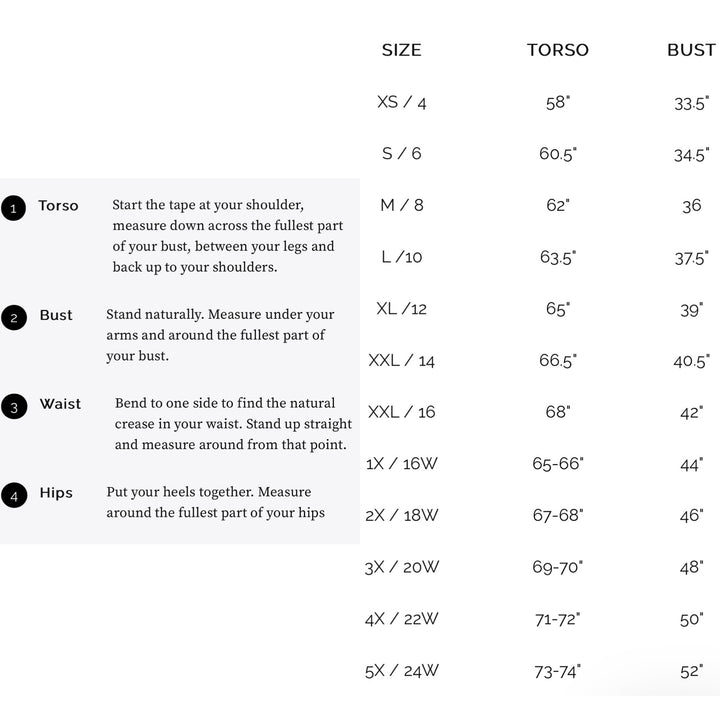Click the number 2 circle icon beside Bust
This screenshot has width=720, height=720.
(x=14, y=318)
